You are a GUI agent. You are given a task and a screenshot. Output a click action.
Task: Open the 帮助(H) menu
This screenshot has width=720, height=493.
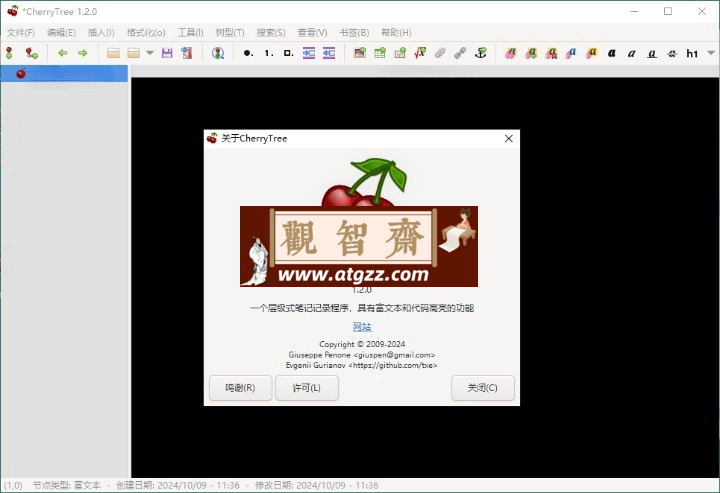(396, 33)
